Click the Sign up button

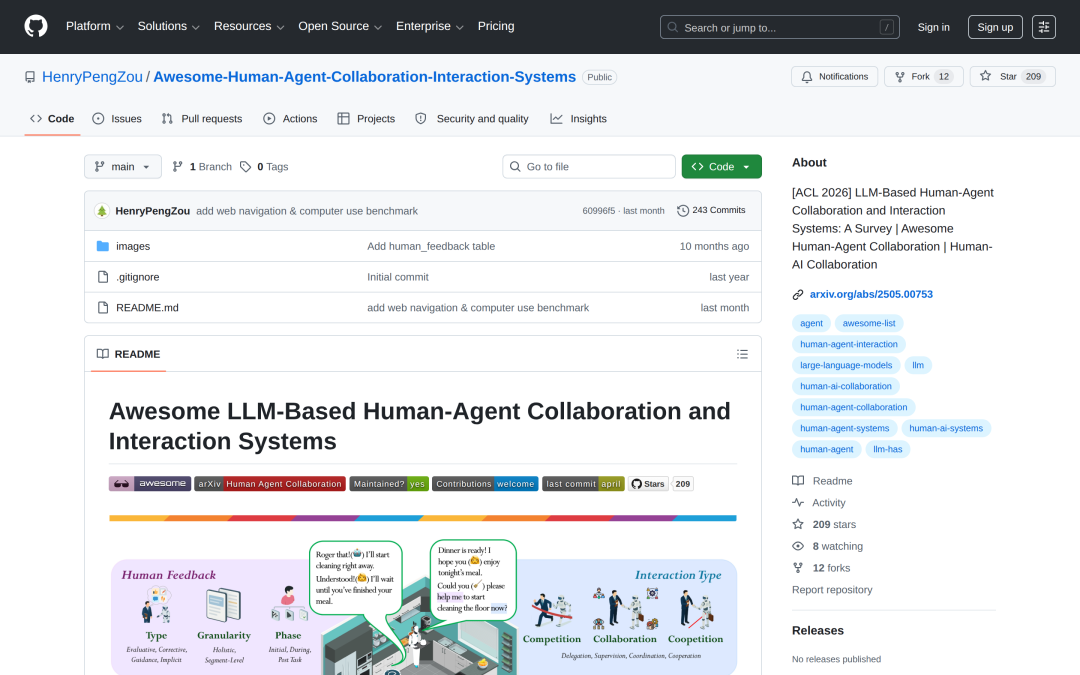pos(995,27)
